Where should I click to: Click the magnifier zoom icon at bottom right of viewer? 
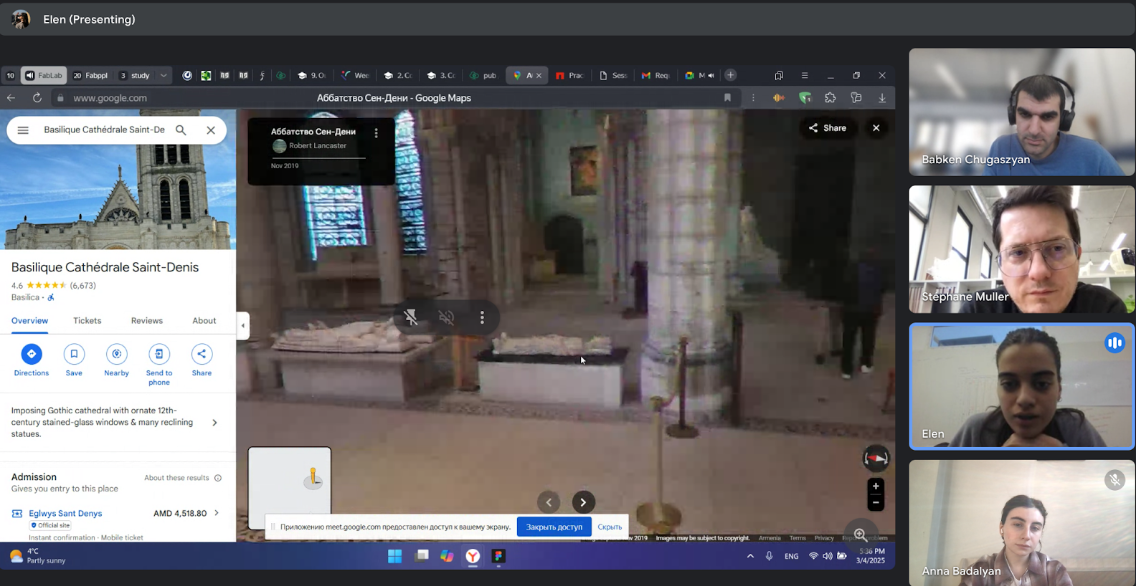click(x=861, y=535)
